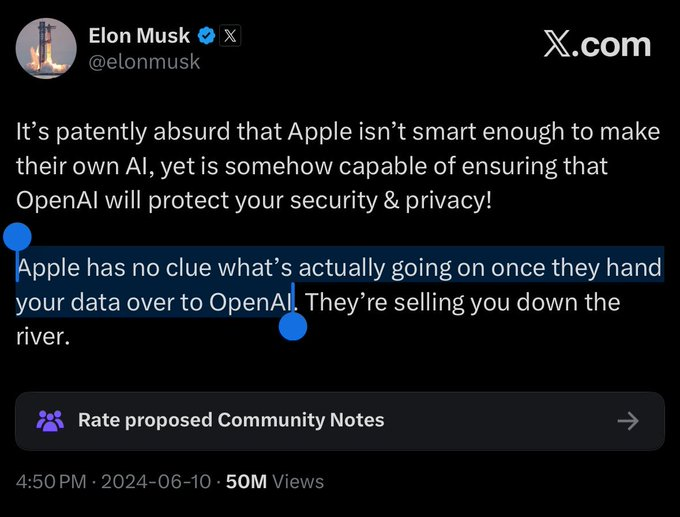Click the 2024-06-10 post date

[156, 481]
